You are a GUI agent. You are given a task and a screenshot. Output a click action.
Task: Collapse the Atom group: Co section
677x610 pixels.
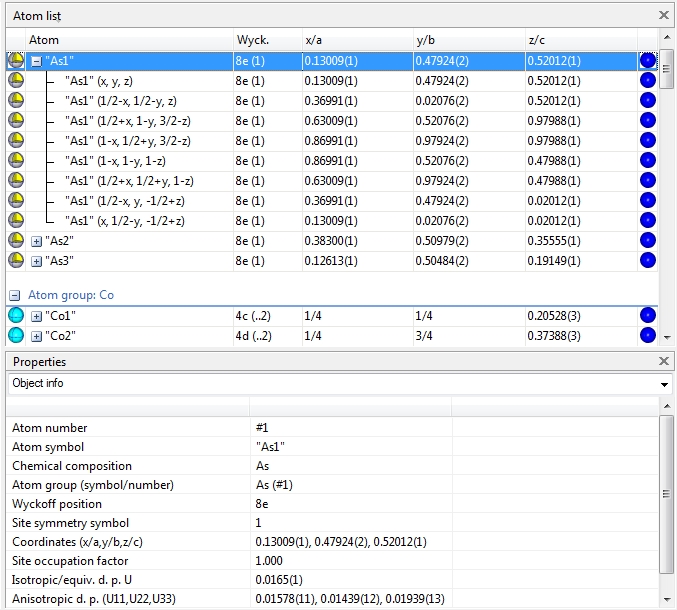(x=16, y=296)
